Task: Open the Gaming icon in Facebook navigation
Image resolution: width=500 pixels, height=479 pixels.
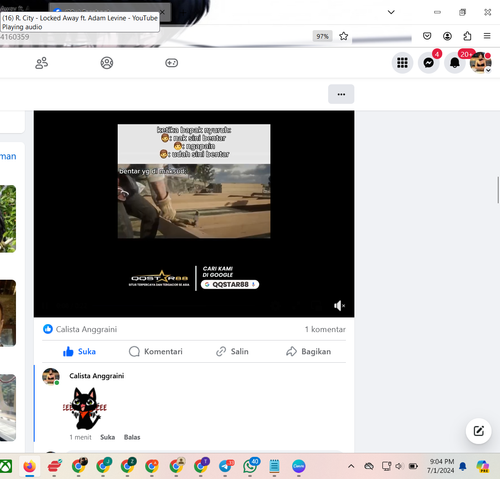Action: [x=171, y=63]
